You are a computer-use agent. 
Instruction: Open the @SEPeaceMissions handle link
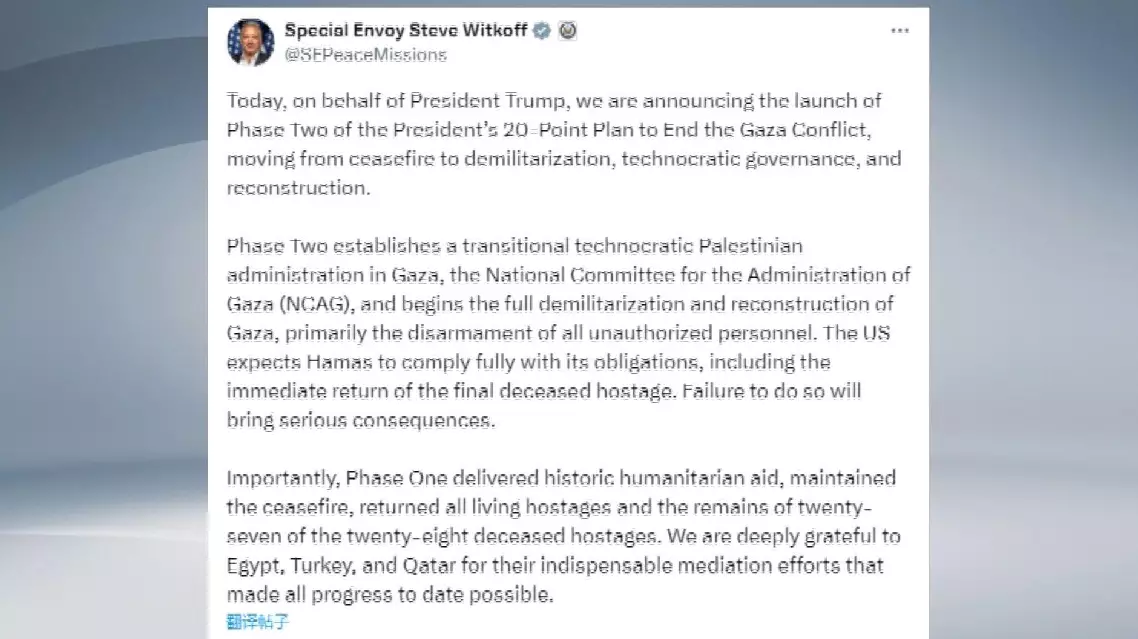coord(365,55)
